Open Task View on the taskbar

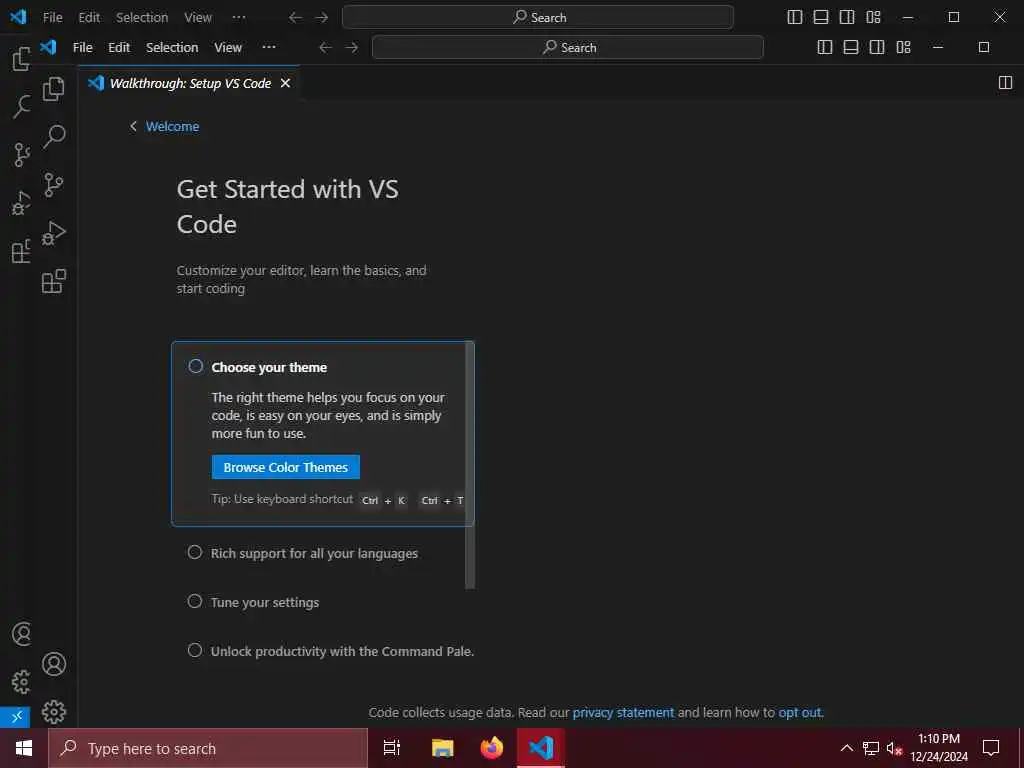pos(392,748)
